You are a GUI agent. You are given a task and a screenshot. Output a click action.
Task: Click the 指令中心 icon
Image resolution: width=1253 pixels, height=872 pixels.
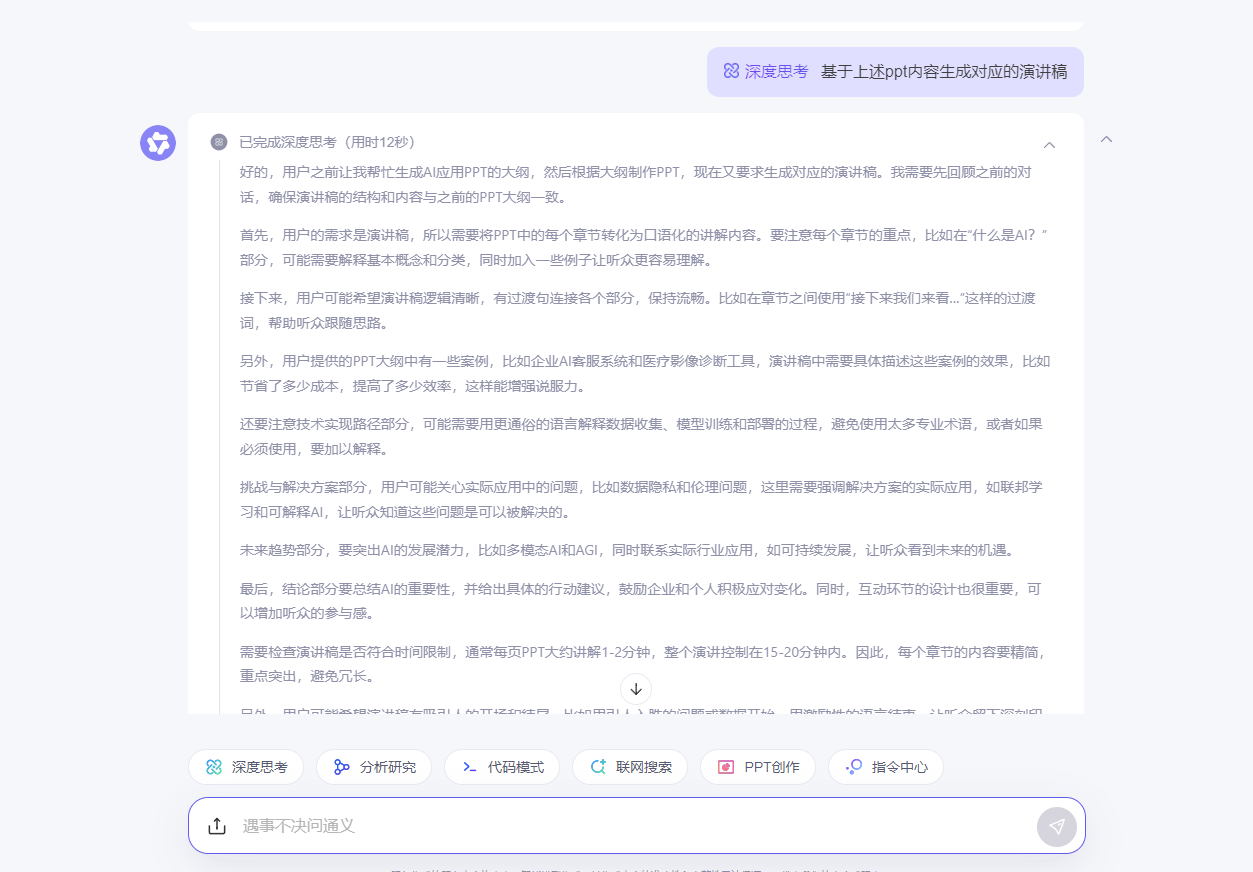853,766
